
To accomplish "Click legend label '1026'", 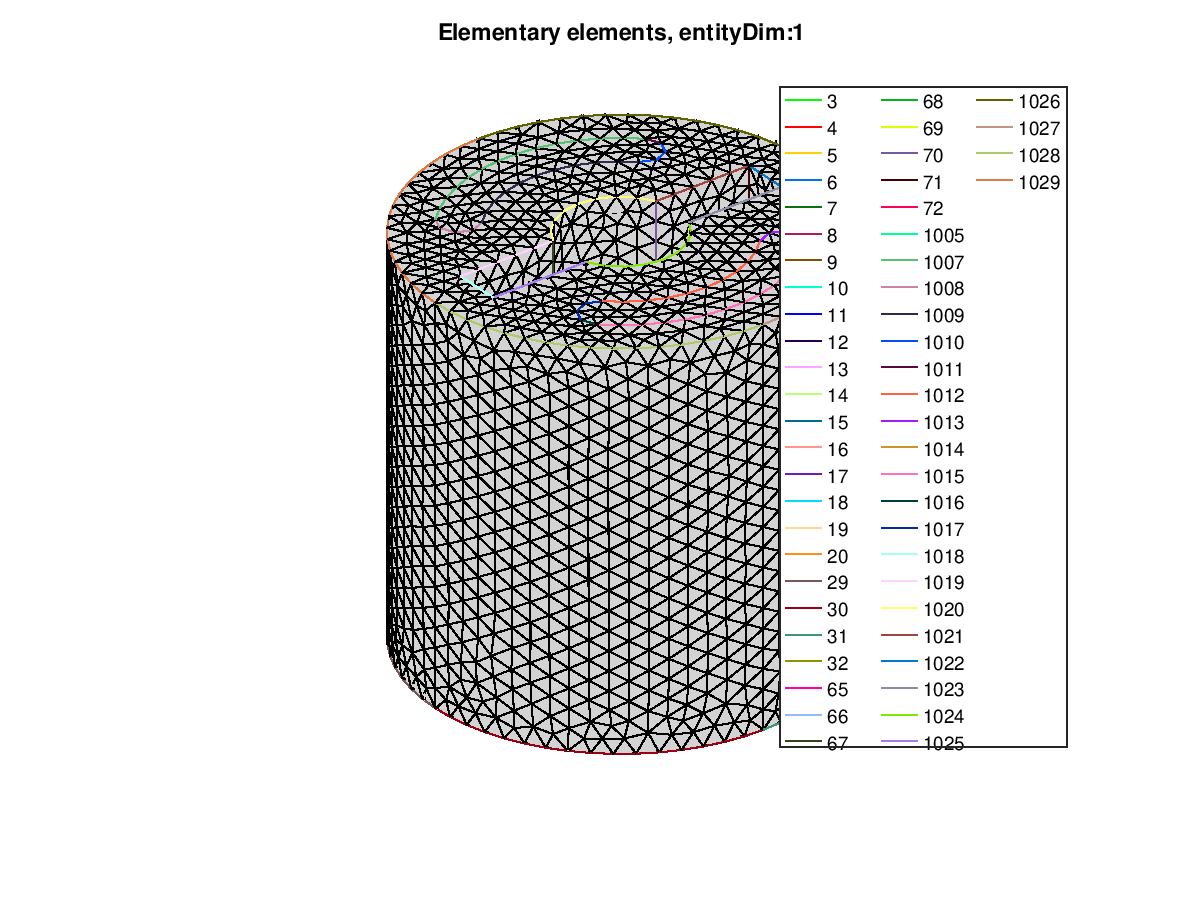I will point(1039,102).
